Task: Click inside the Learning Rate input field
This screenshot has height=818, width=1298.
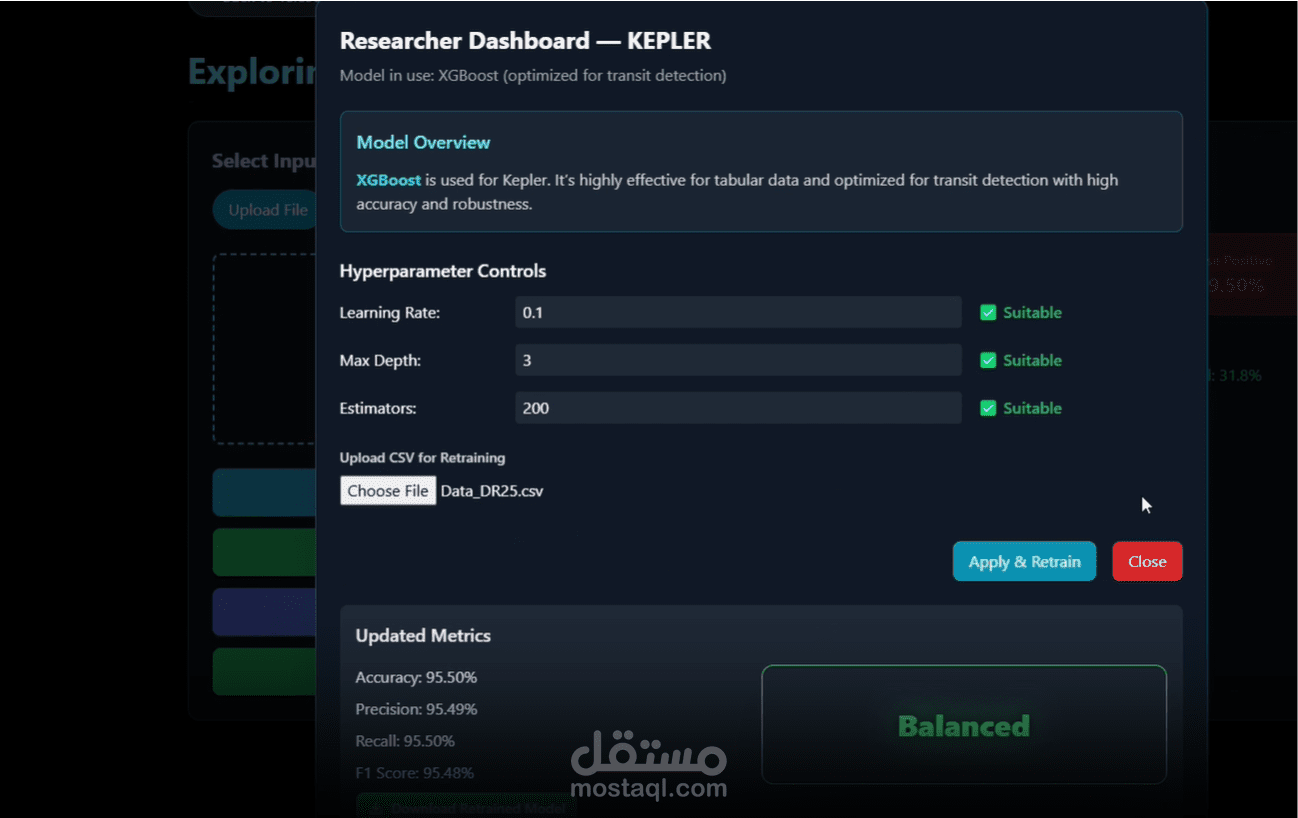Action: pos(737,312)
